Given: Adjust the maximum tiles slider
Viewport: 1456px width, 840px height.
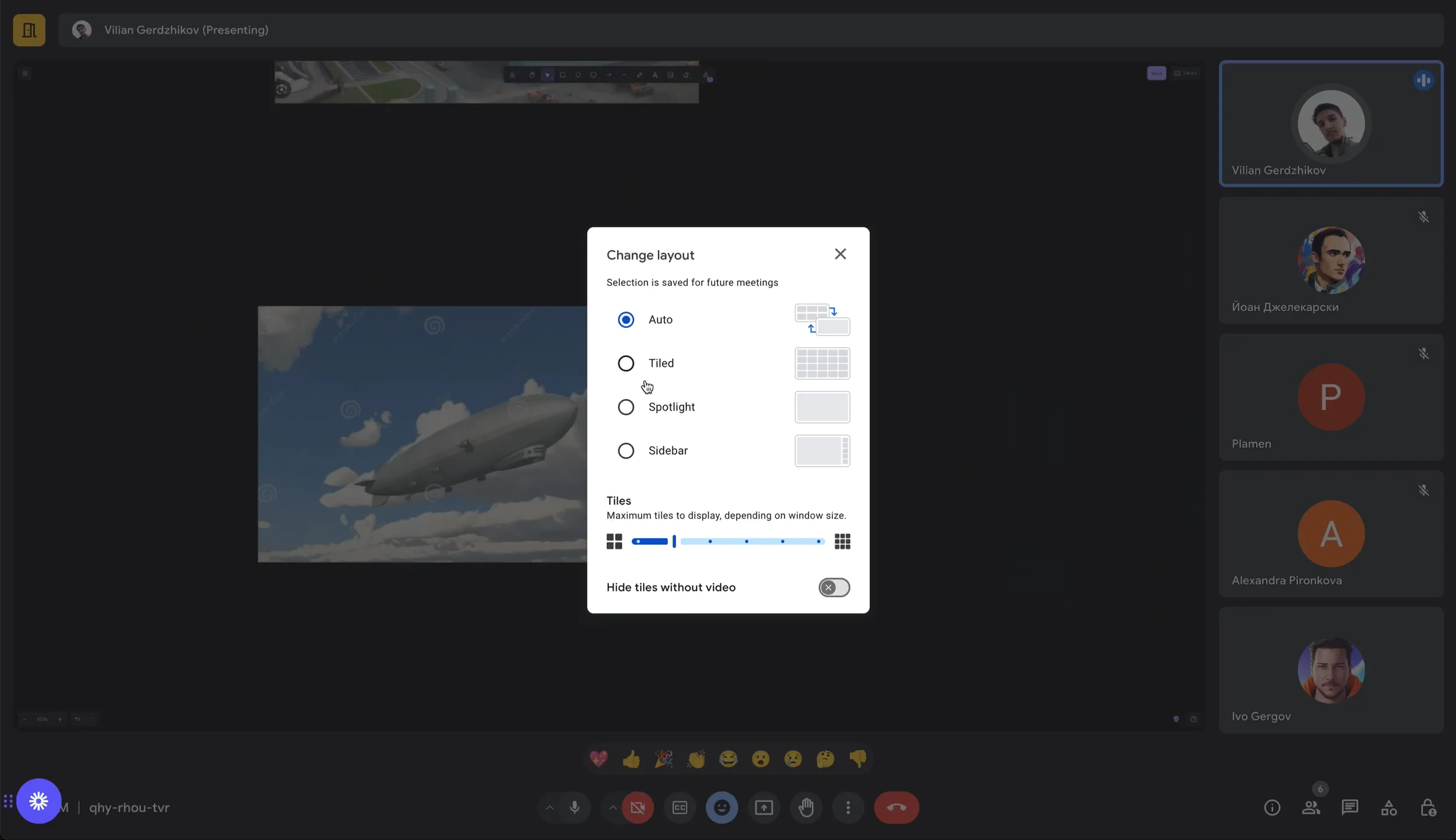Looking at the screenshot, I should [x=674, y=541].
